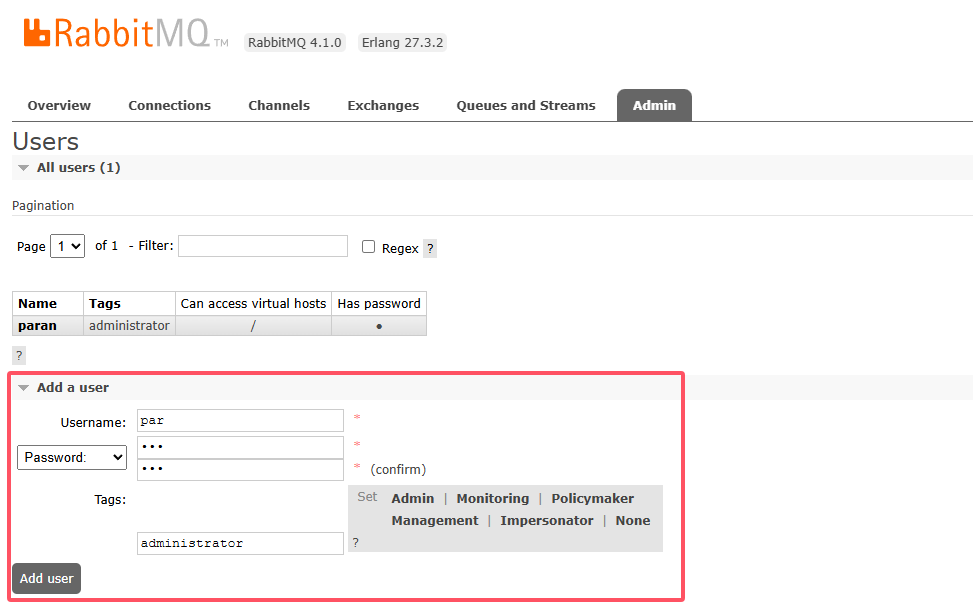Screen dimensions: 973x609
Task: Set the tag to Management
Action: pos(435,520)
